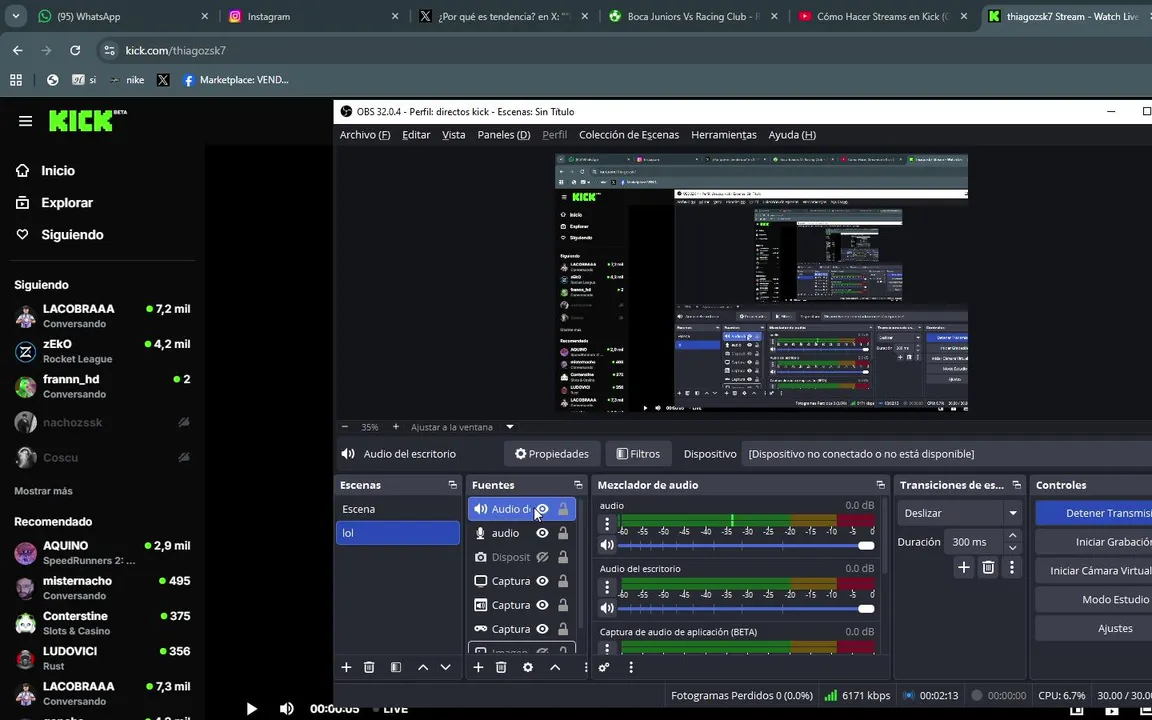This screenshot has width=1152, height=720.
Task: Start recording with Iniciar Grabación
Action: [1094, 541]
